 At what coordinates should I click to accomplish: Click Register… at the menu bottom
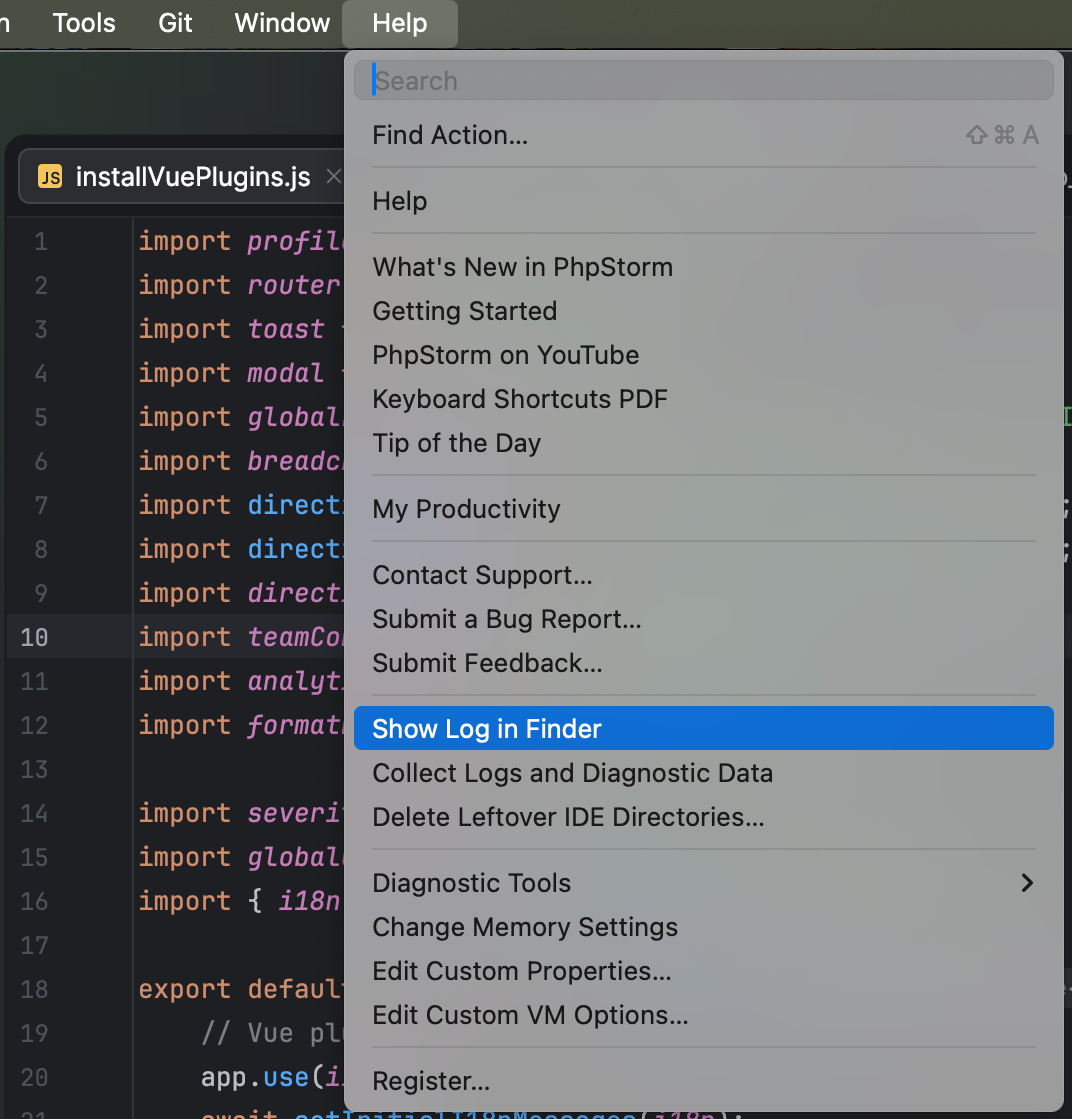(x=431, y=1081)
